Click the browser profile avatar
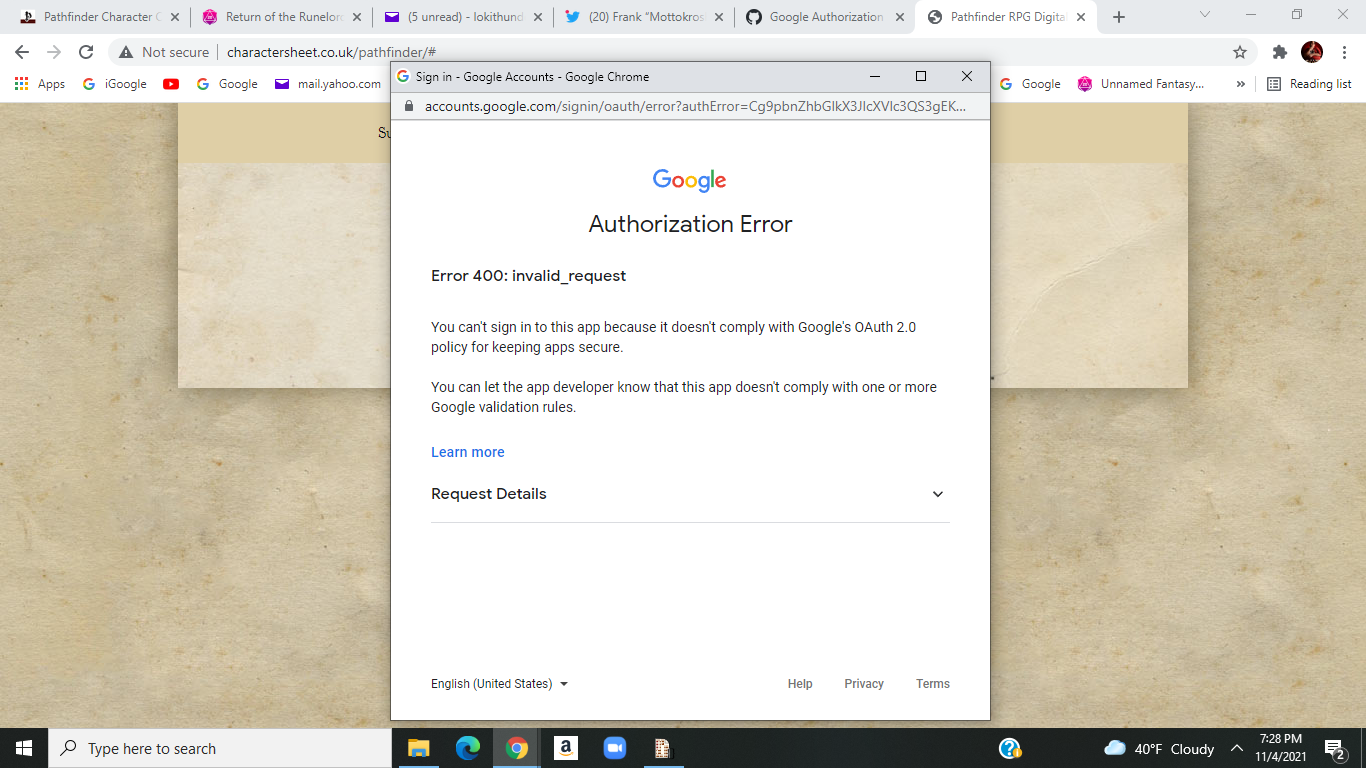 click(x=1312, y=50)
